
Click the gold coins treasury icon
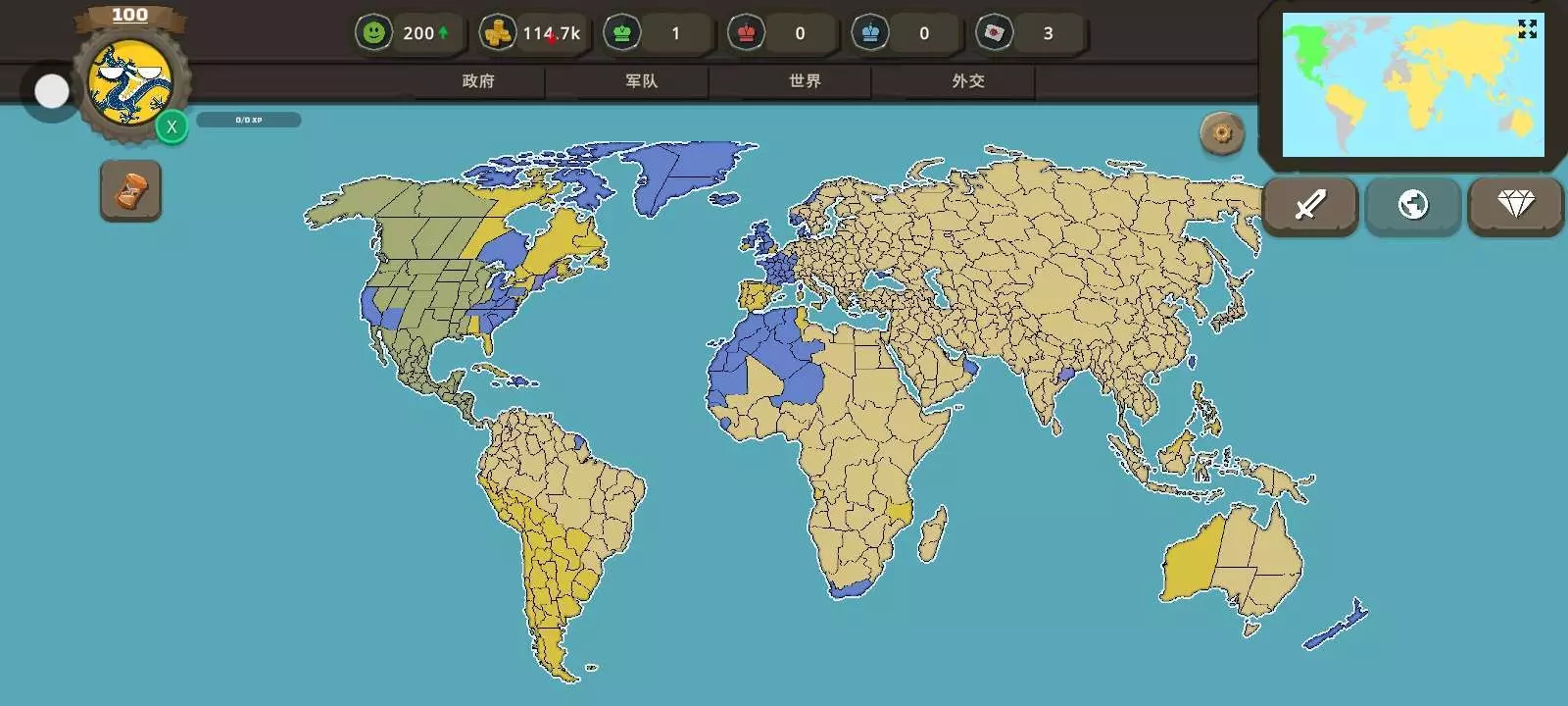click(x=498, y=32)
